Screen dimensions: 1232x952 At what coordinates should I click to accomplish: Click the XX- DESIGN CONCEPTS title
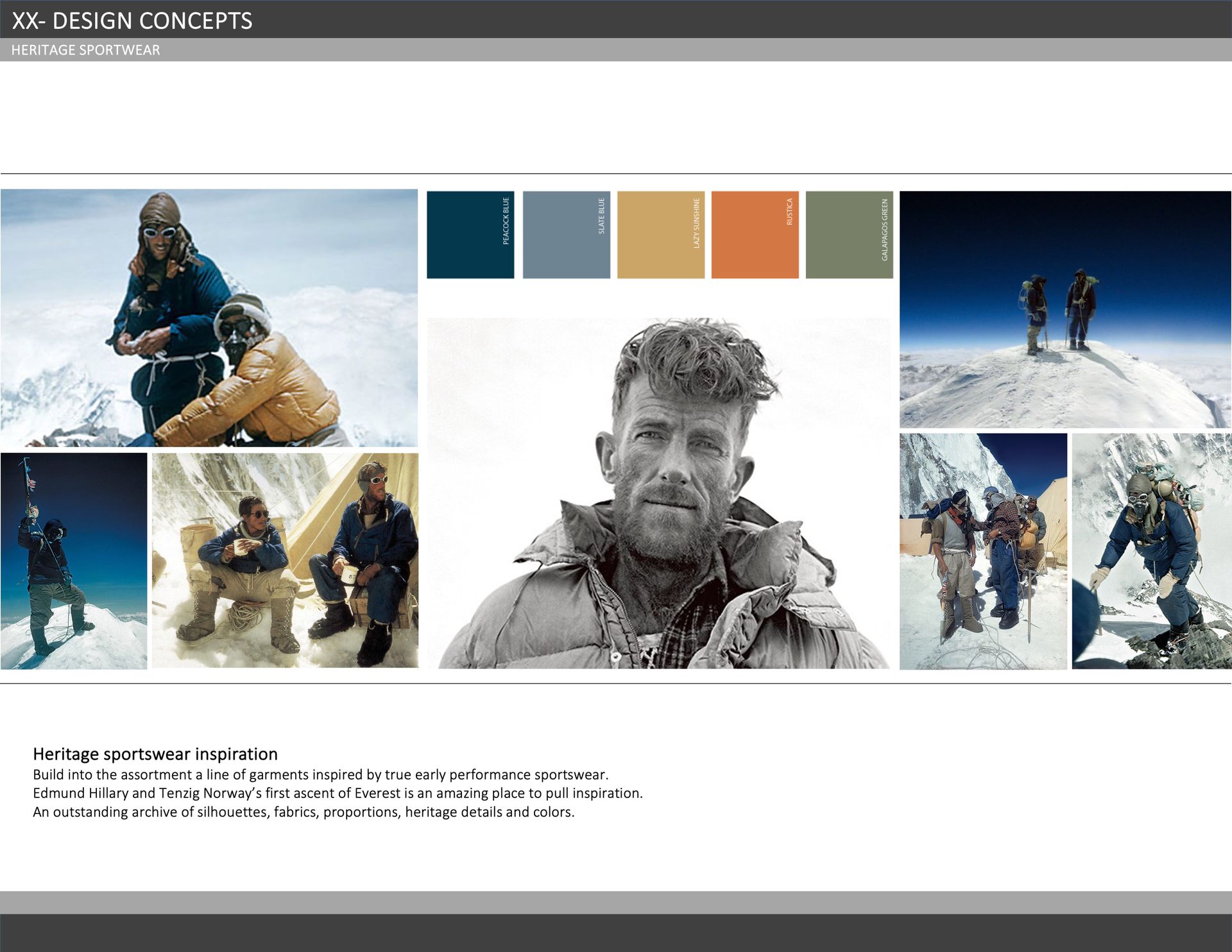coord(132,21)
